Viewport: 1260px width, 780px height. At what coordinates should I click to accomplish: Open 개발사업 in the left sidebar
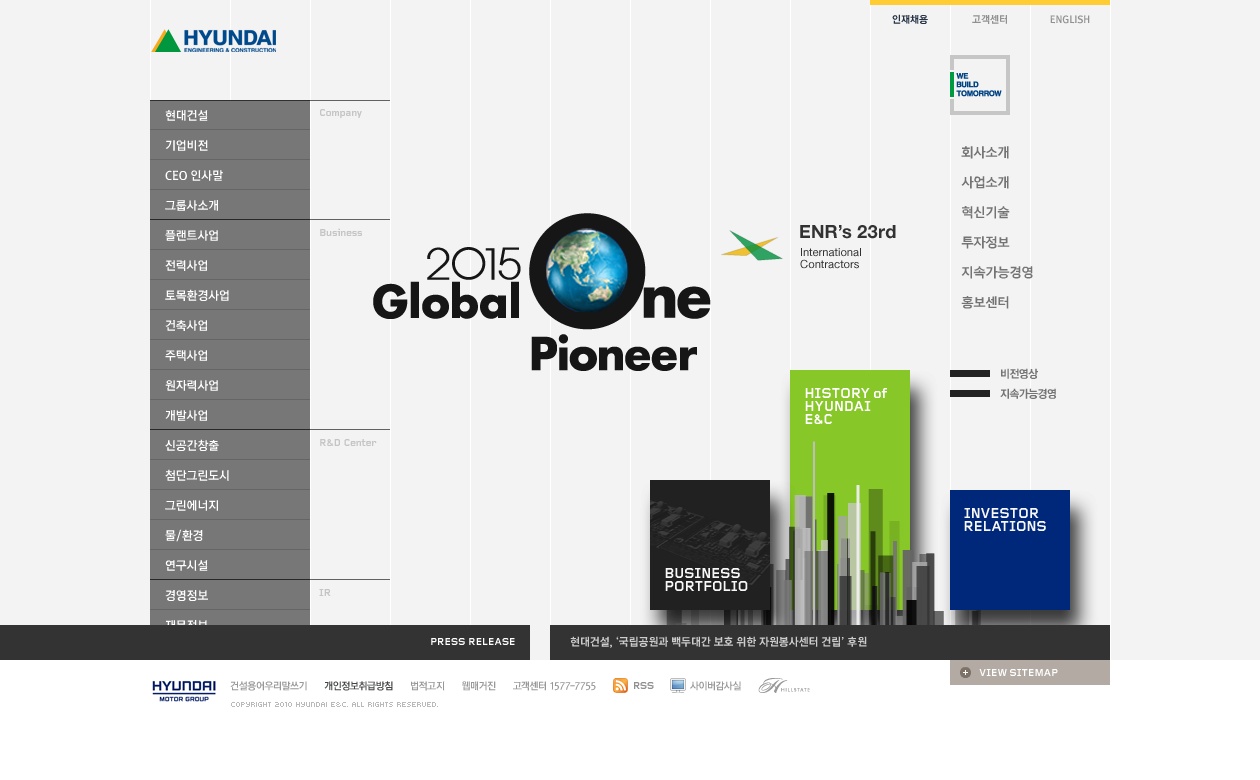230,415
